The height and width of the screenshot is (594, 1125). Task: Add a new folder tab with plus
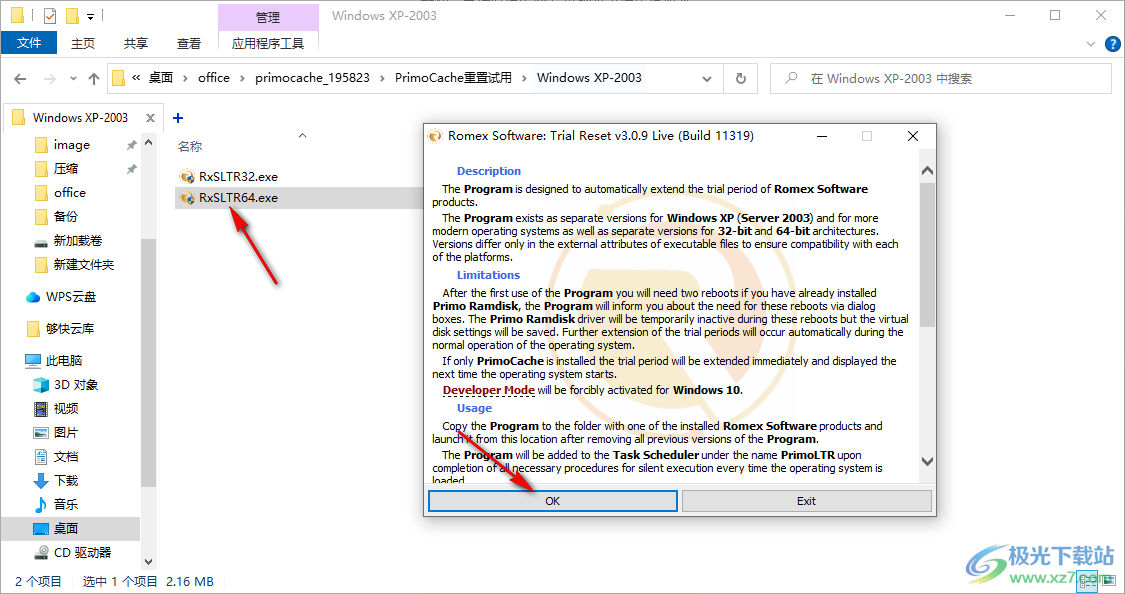[178, 118]
